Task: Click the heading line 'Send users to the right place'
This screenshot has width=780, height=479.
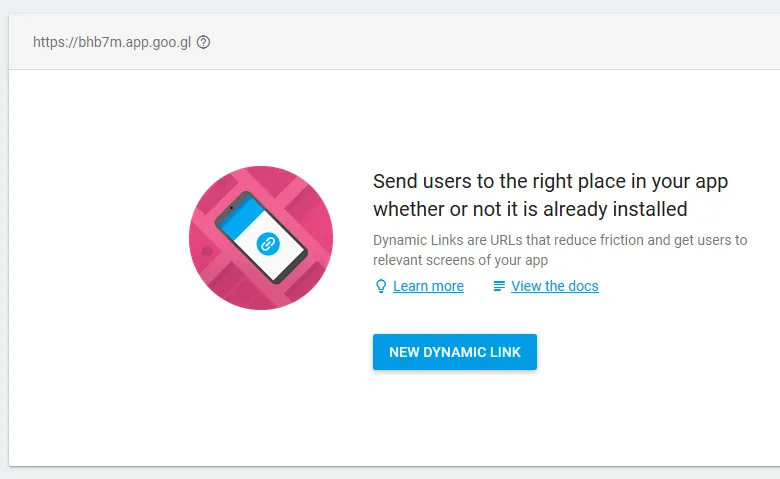Action: (x=550, y=181)
